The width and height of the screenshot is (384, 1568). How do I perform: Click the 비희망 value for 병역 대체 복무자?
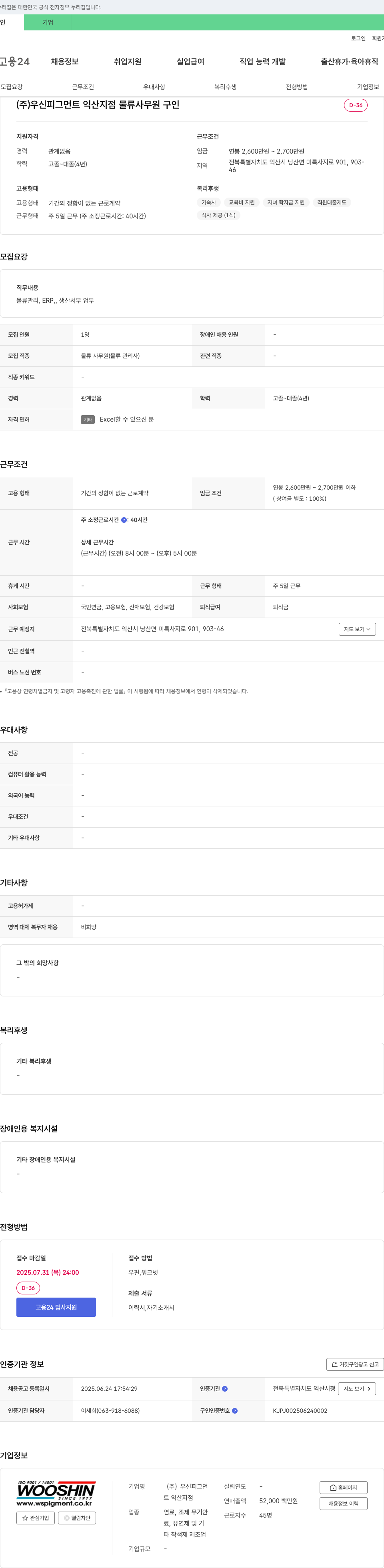point(89,926)
